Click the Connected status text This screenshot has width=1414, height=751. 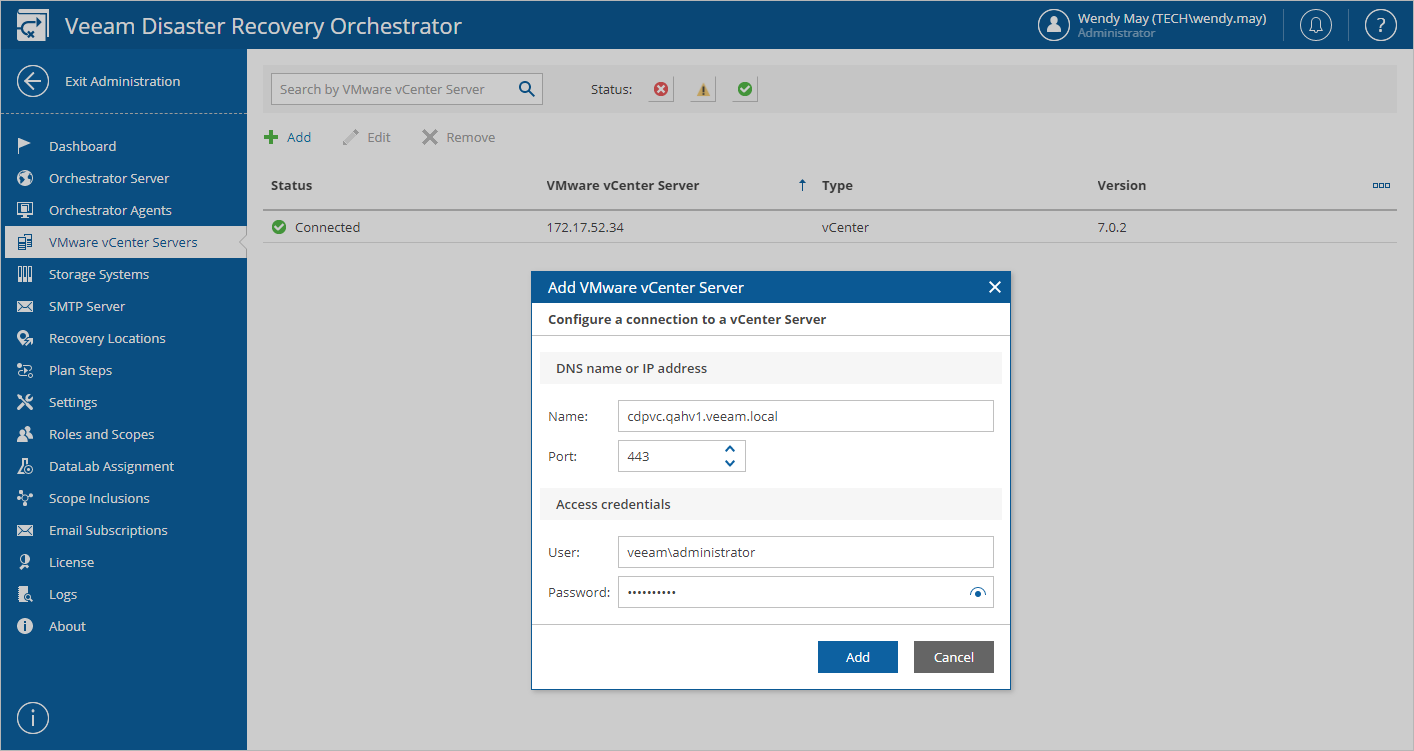(327, 227)
